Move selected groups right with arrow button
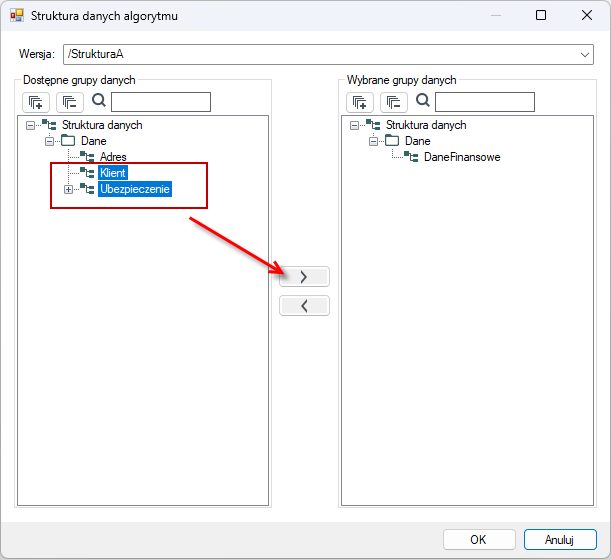 click(x=304, y=277)
